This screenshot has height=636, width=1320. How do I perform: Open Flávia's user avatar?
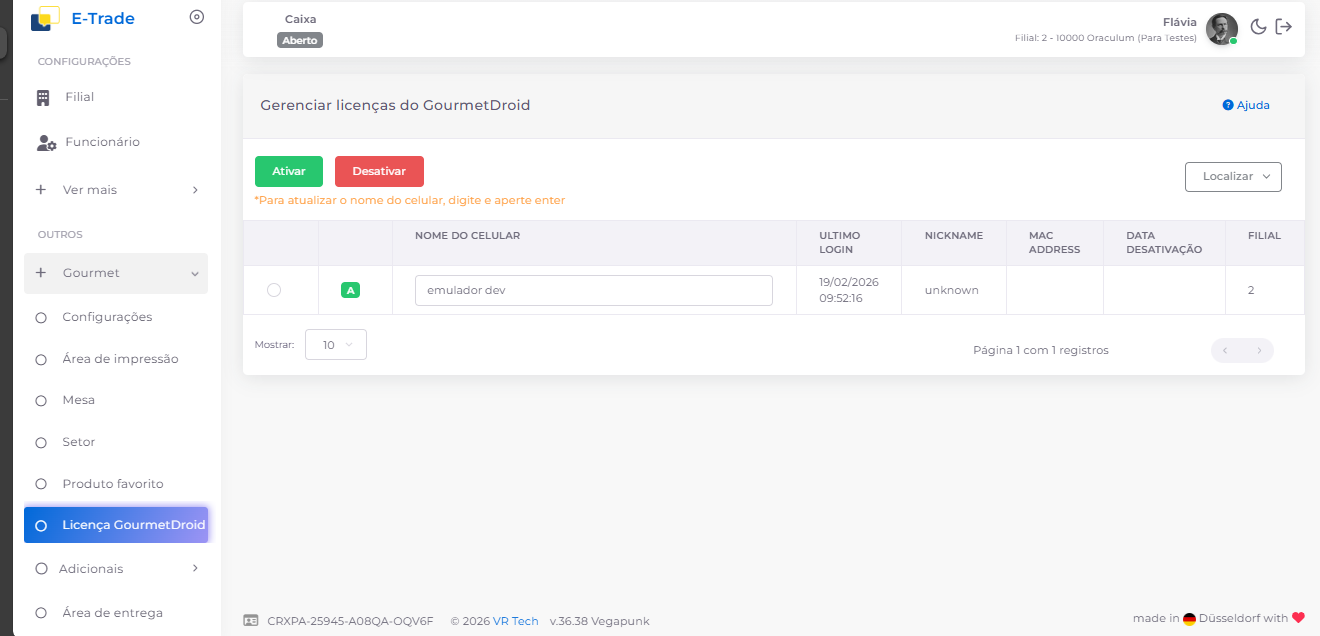tap(1221, 29)
